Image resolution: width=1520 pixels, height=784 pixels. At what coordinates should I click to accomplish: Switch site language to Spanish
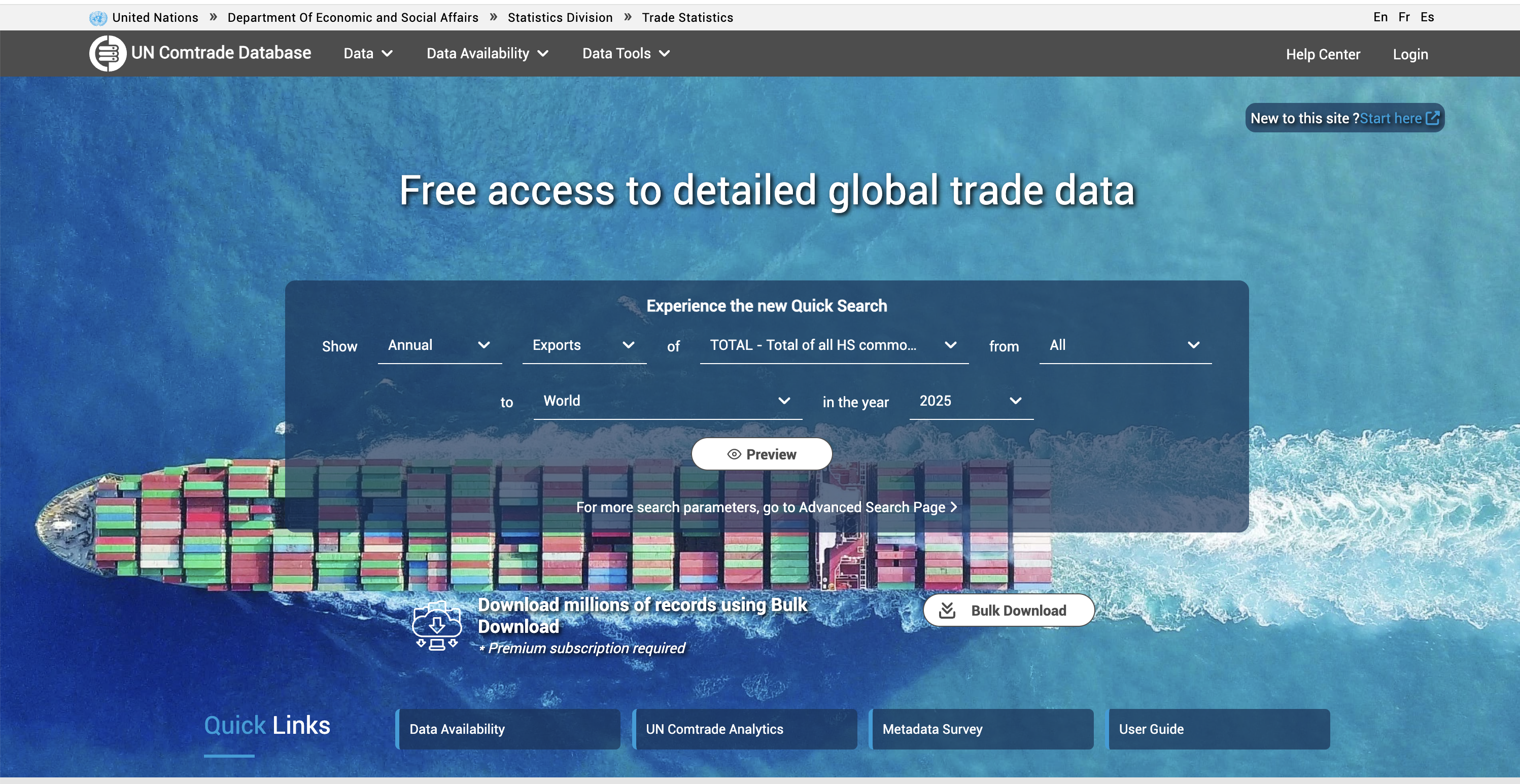click(x=1427, y=17)
